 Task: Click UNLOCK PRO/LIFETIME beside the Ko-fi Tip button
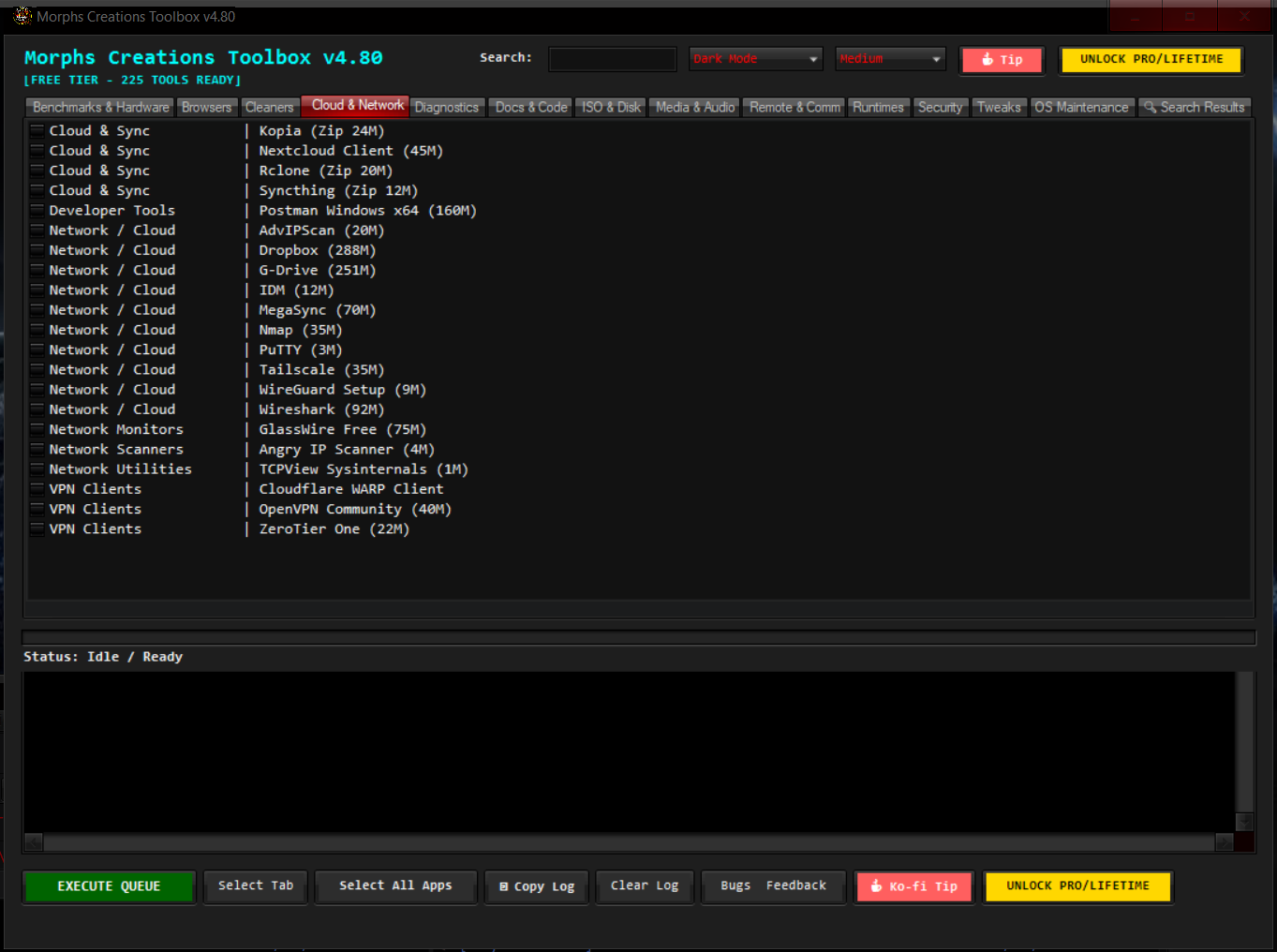tap(1077, 886)
